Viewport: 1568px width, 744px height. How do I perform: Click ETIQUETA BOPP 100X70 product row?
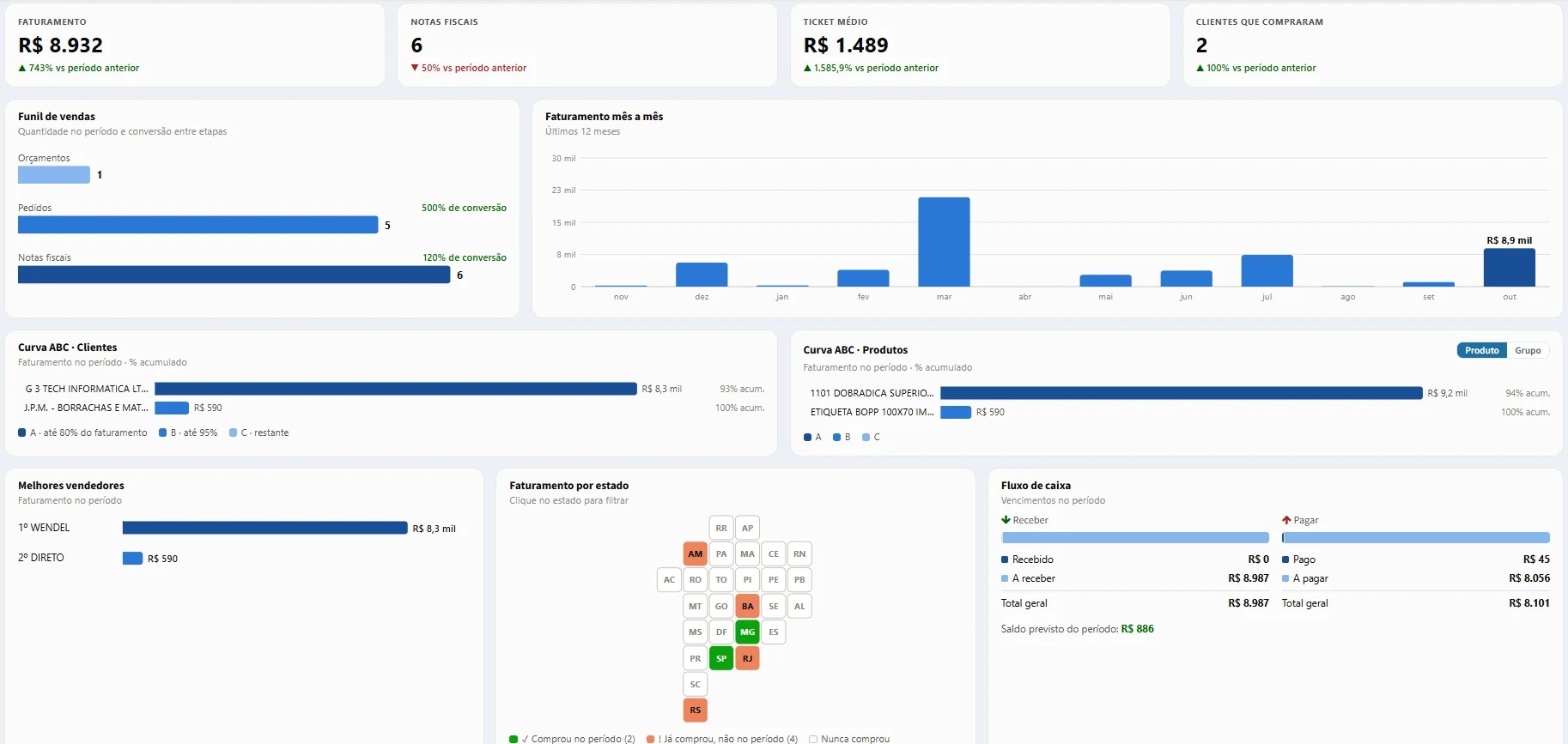click(x=1176, y=412)
